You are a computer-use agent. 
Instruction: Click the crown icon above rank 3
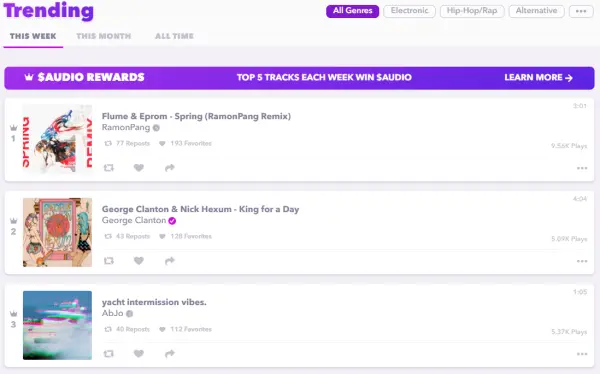13,314
